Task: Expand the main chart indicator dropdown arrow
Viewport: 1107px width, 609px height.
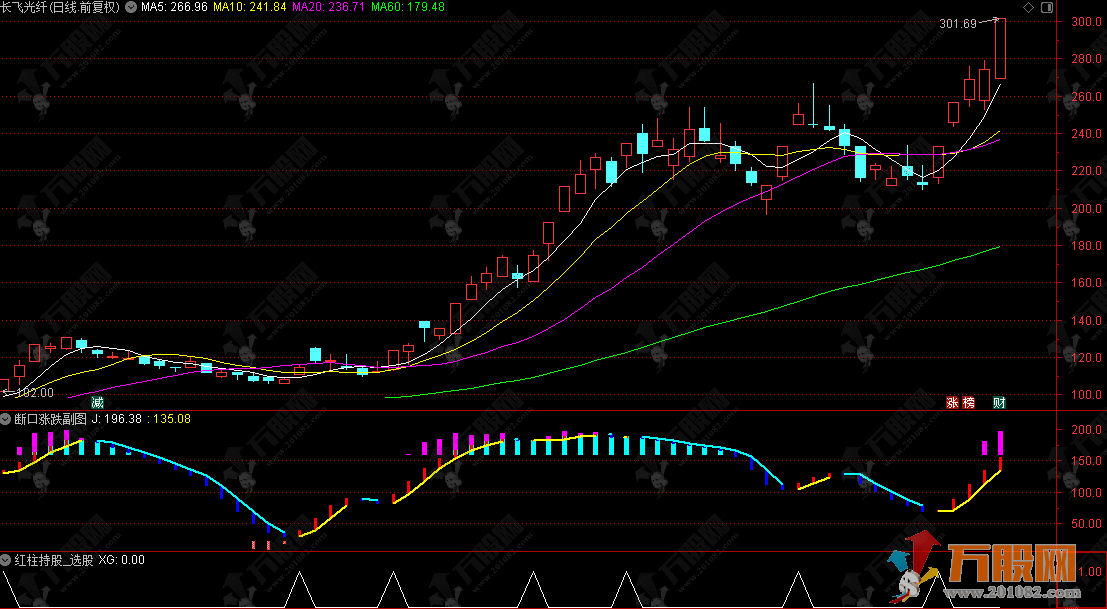Action: (x=131, y=7)
